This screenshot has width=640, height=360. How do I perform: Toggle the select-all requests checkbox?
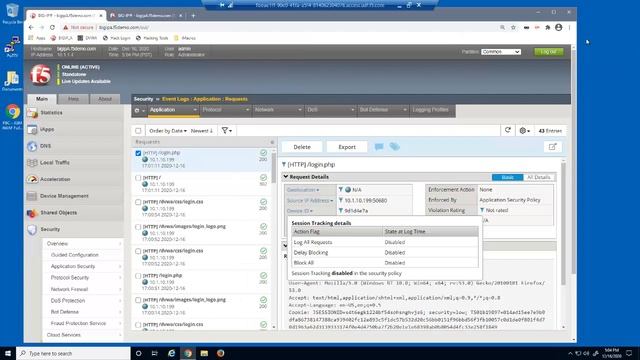[138, 131]
